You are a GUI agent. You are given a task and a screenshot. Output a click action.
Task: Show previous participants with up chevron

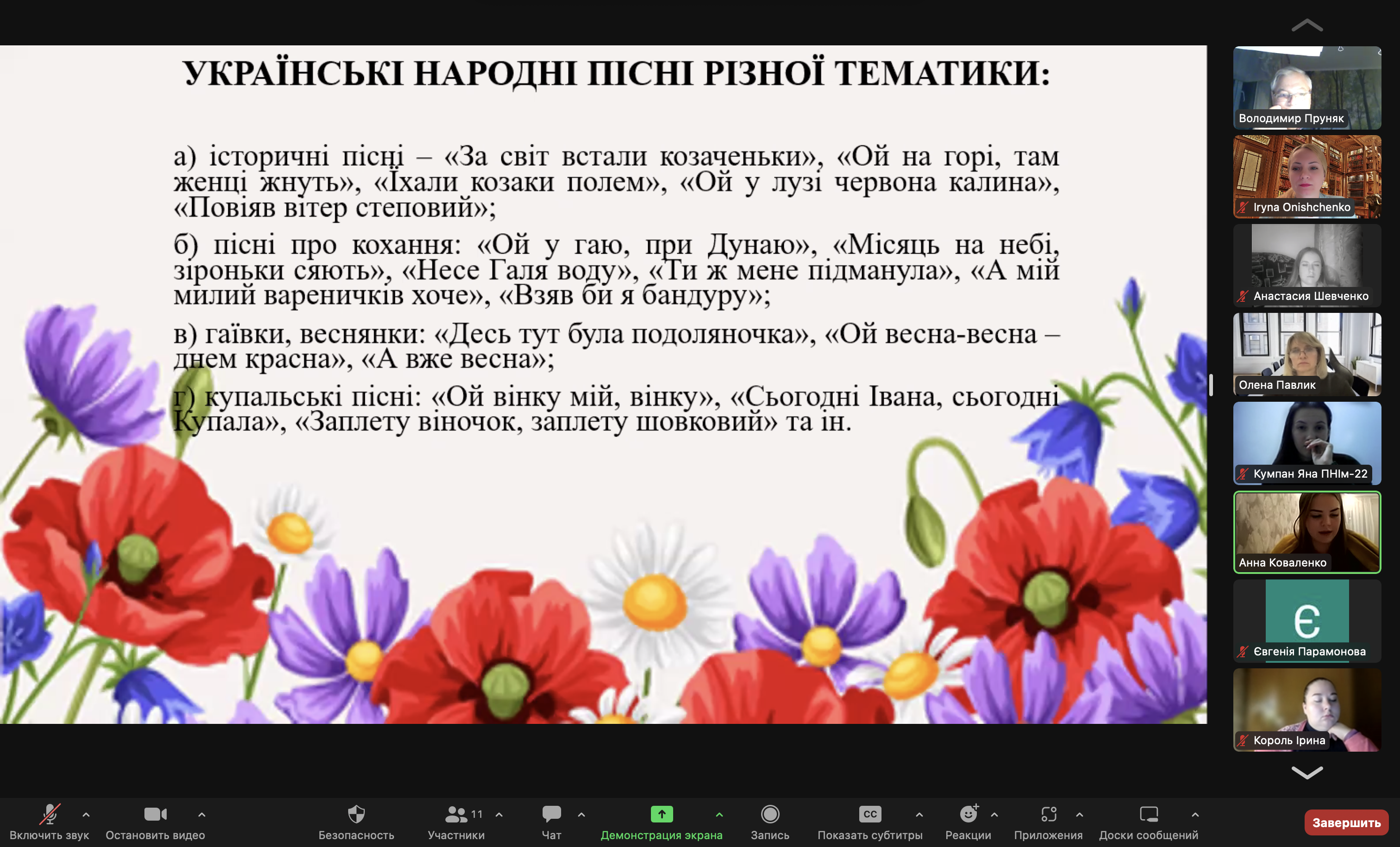coord(1307,25)
